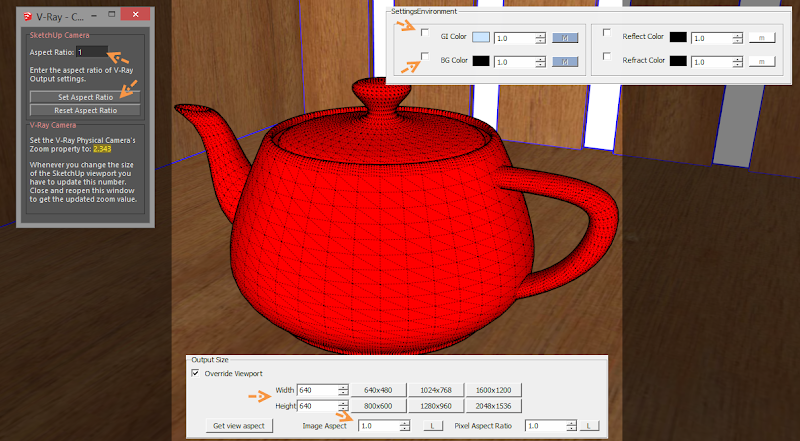Adjust the Reflect Color multiplier spinner
The height and width of the screenshot is (441, 800).
tap(738, 38)
